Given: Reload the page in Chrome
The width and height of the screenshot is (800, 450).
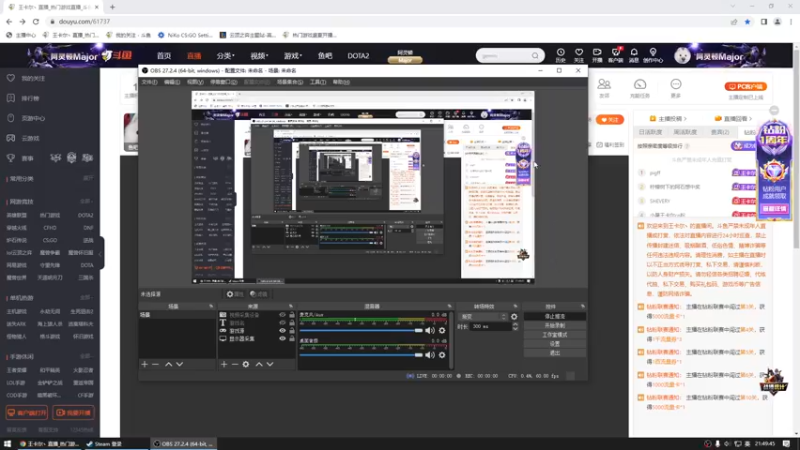Looking at the screenshot, I should pyautogui.click(x=36, y=21).
